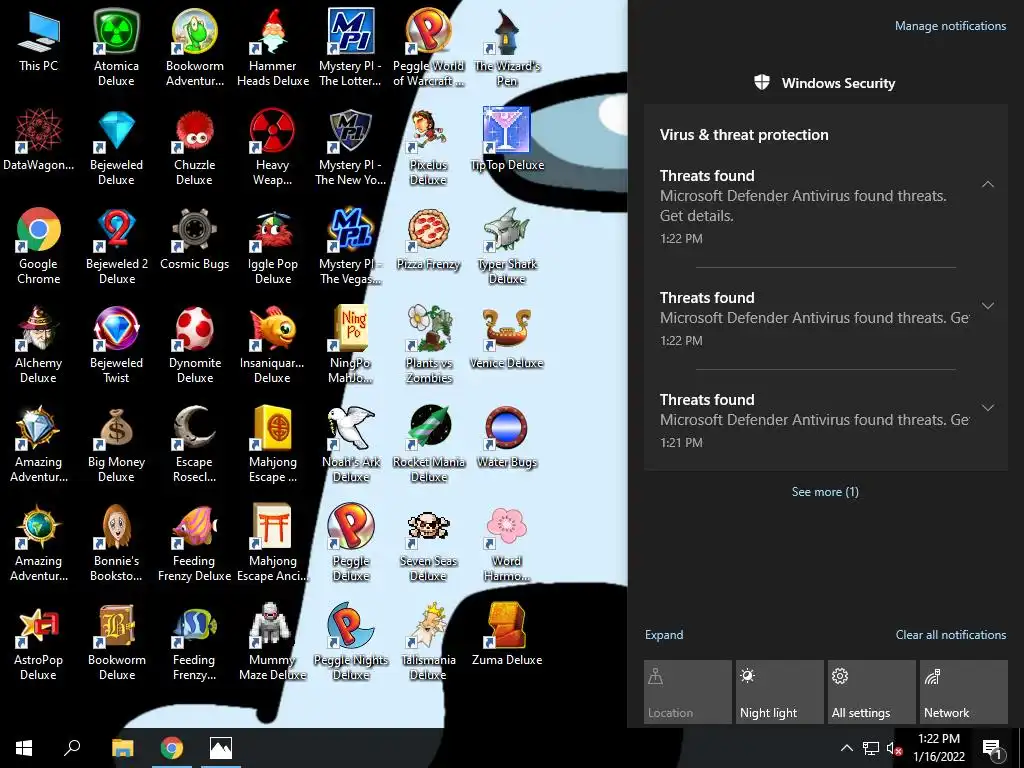Open File Explorer from the taskbar
The image size is (1024, 768).
coord(122,748)
